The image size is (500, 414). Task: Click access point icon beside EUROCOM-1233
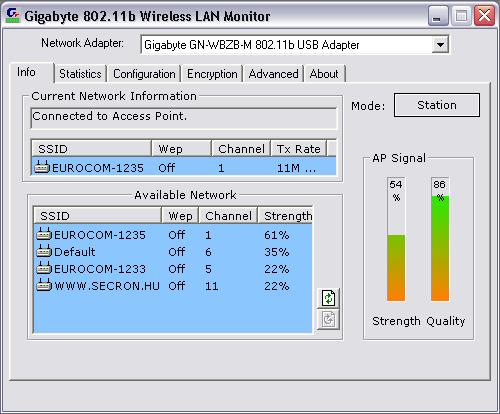point(44,268)
